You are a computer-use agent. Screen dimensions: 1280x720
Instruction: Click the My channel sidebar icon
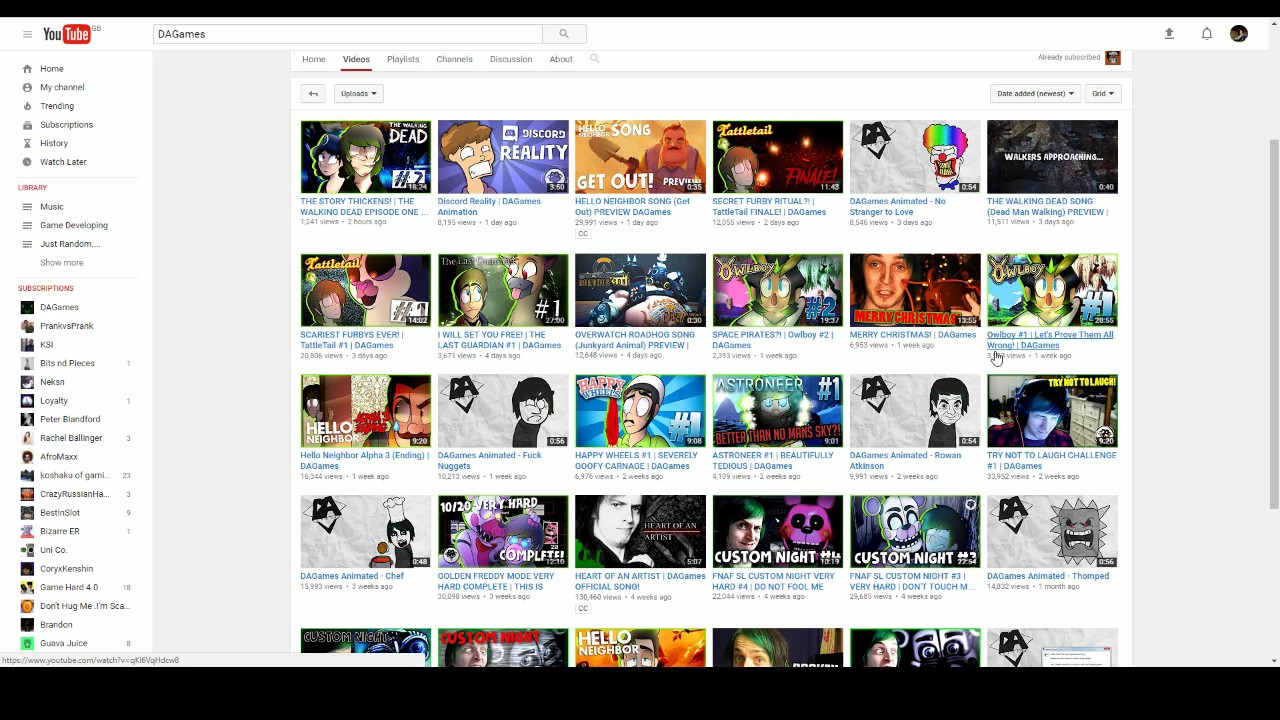(x=27, y=87)
